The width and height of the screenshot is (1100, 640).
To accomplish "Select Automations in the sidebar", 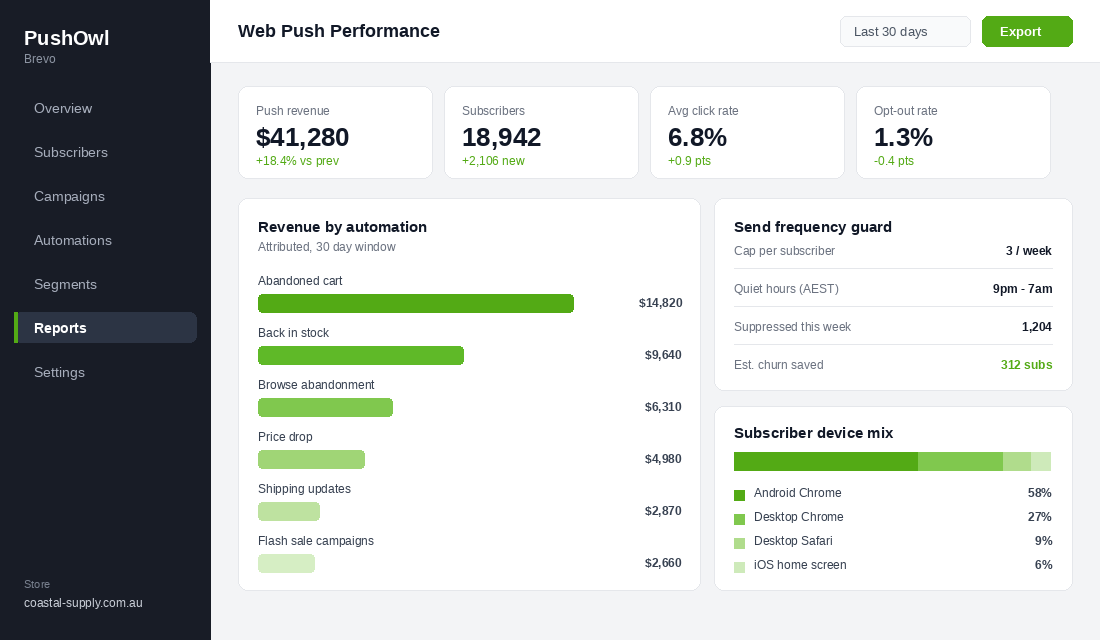I will (105, 240).
